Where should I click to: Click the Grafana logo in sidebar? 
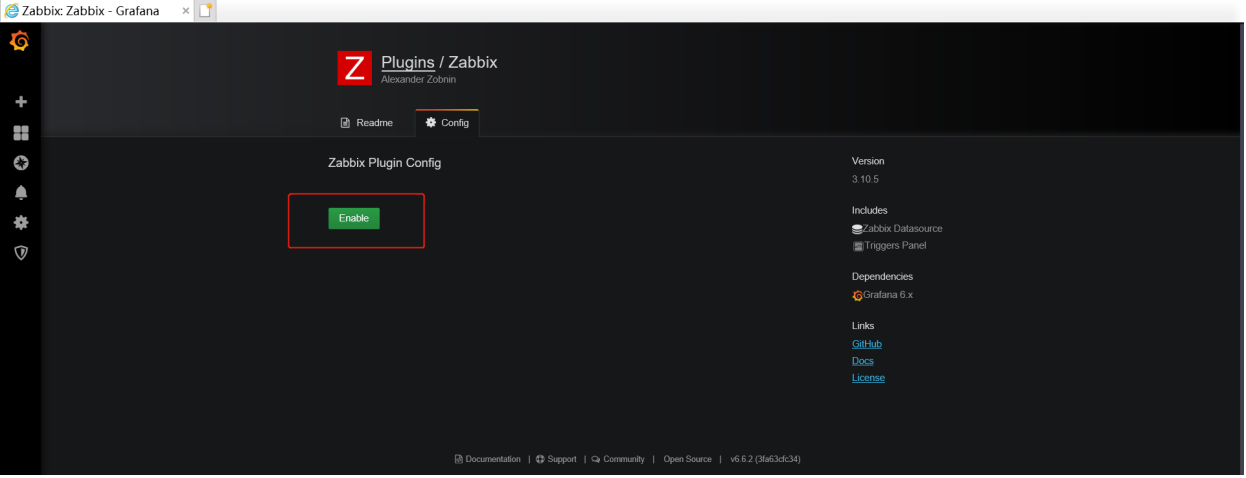[x=19, y=41]
